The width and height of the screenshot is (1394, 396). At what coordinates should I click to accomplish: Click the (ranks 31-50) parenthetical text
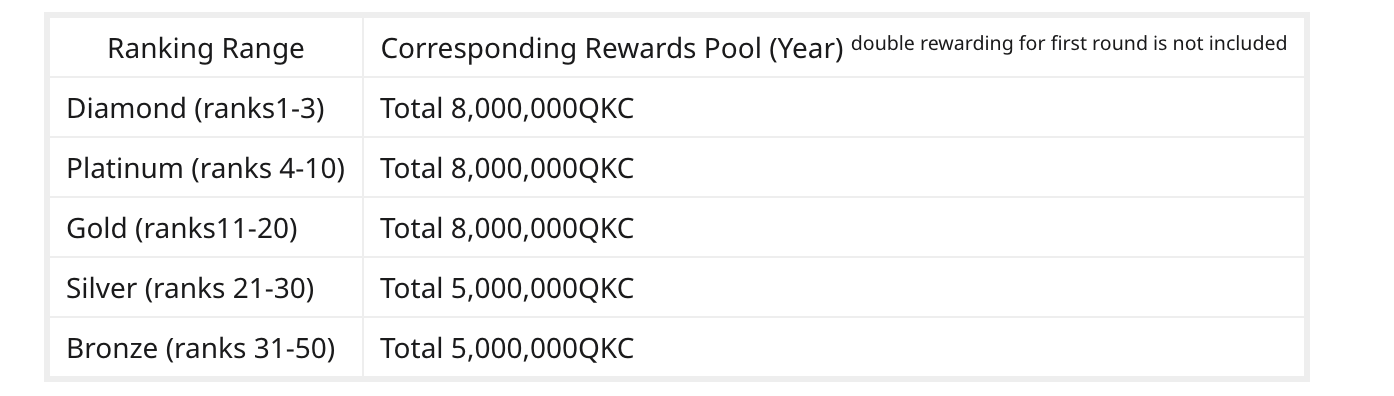(250, 348)
